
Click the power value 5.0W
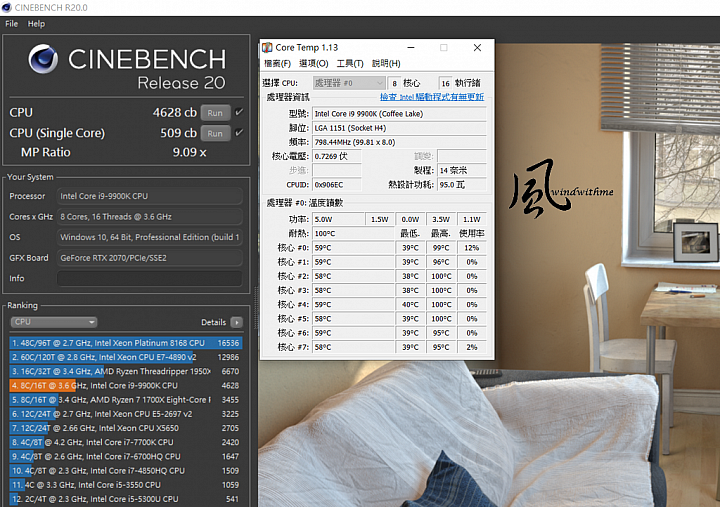[338, 220]
